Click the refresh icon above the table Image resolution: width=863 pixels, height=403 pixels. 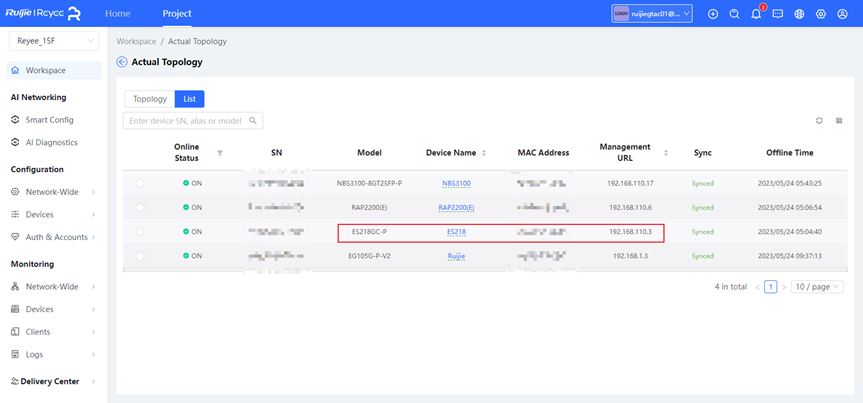click(819, 121)
